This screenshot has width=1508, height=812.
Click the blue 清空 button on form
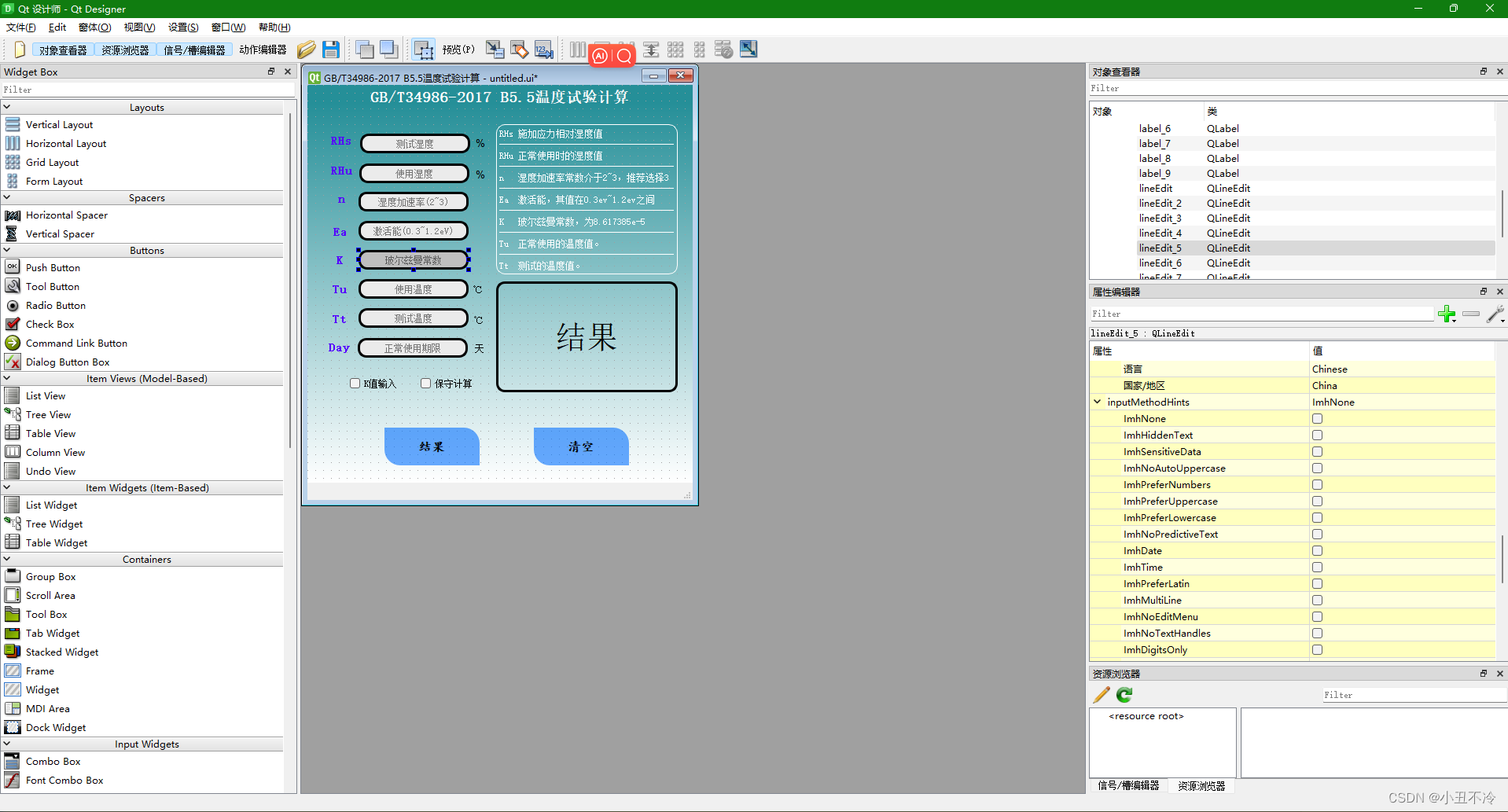tap(581, 446)
